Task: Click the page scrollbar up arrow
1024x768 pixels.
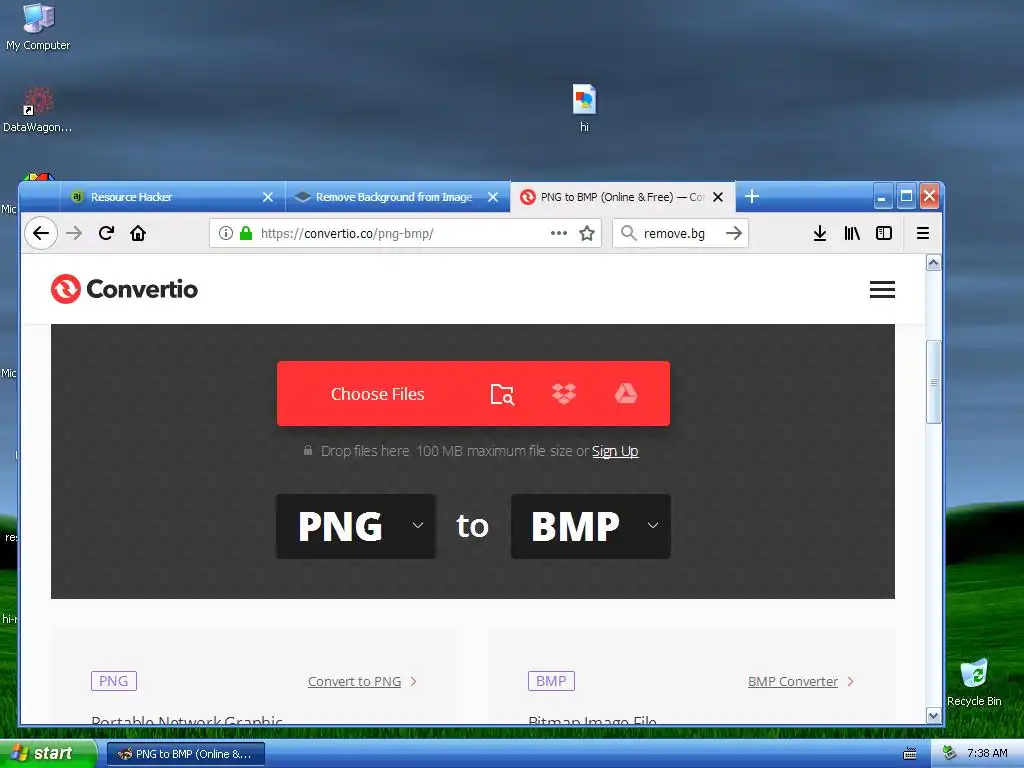Action: [x=934, y=263]
